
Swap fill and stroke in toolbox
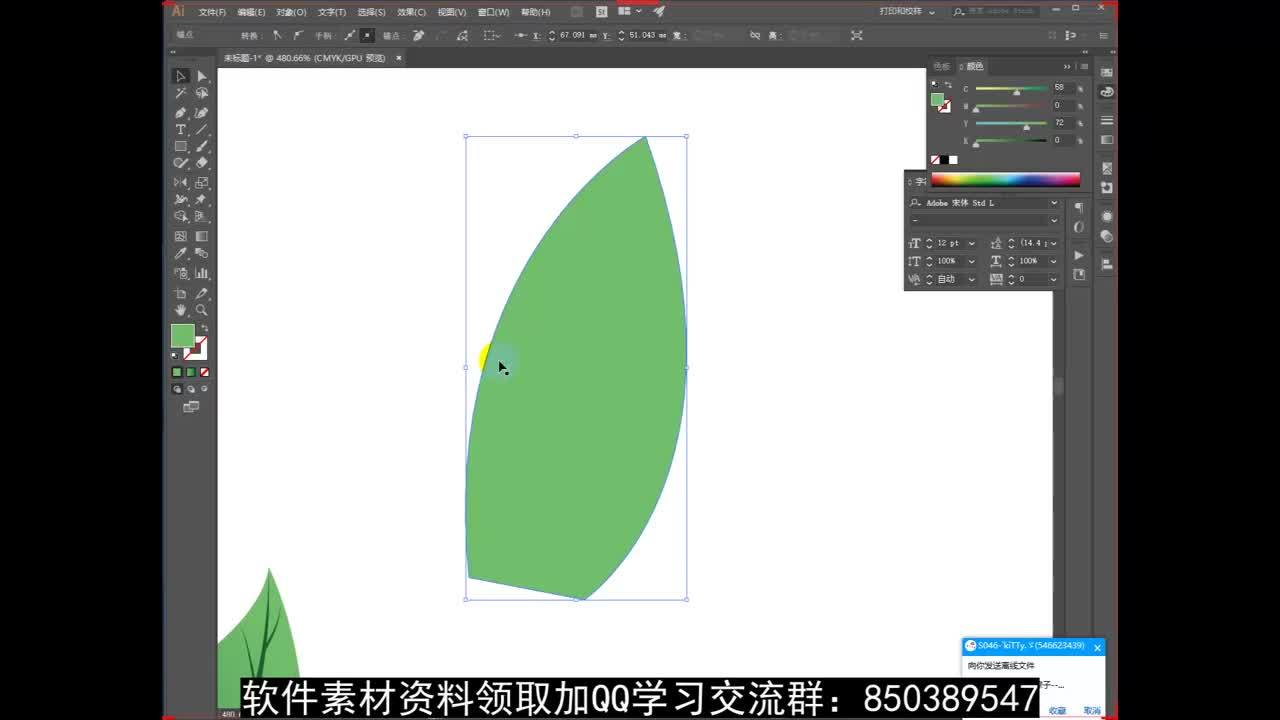tap(204, 328)
